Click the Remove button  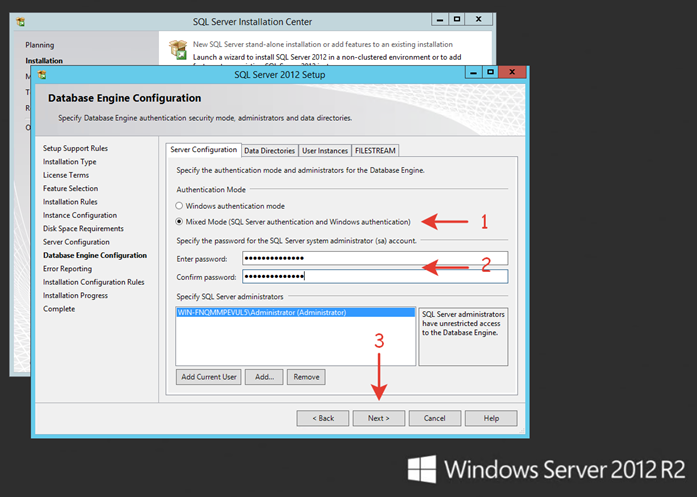point(306,377)
